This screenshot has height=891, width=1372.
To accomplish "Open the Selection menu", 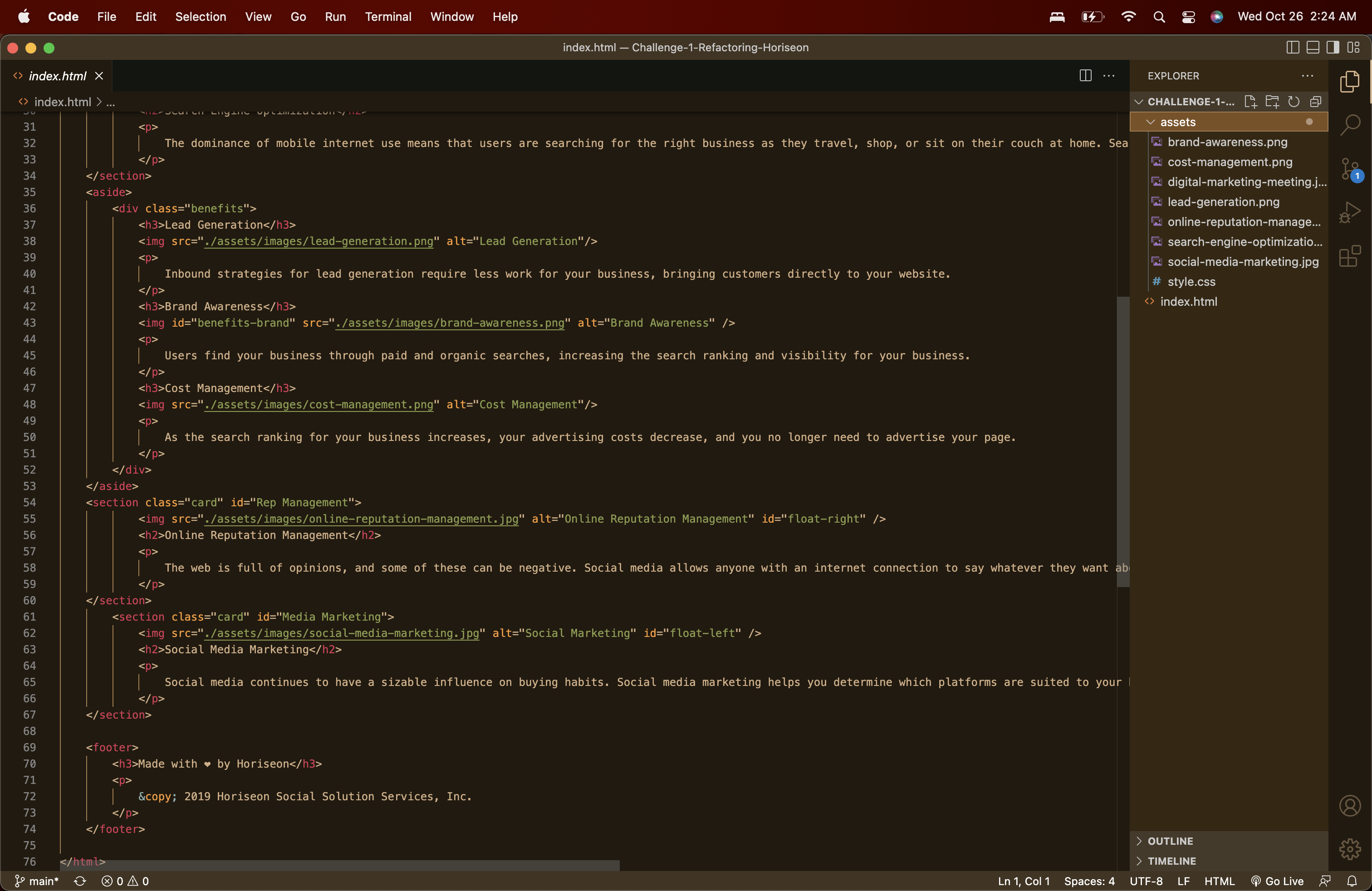I will point(200,17).
